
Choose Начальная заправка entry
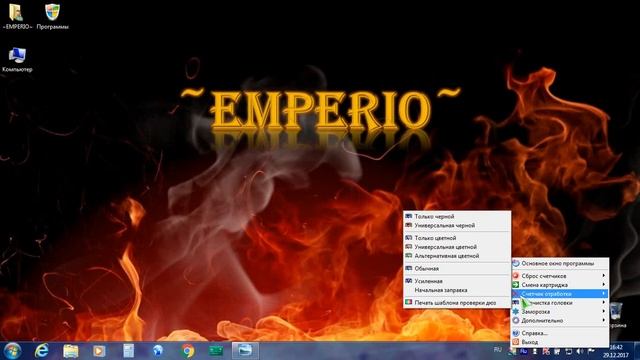tap(457, 290)
